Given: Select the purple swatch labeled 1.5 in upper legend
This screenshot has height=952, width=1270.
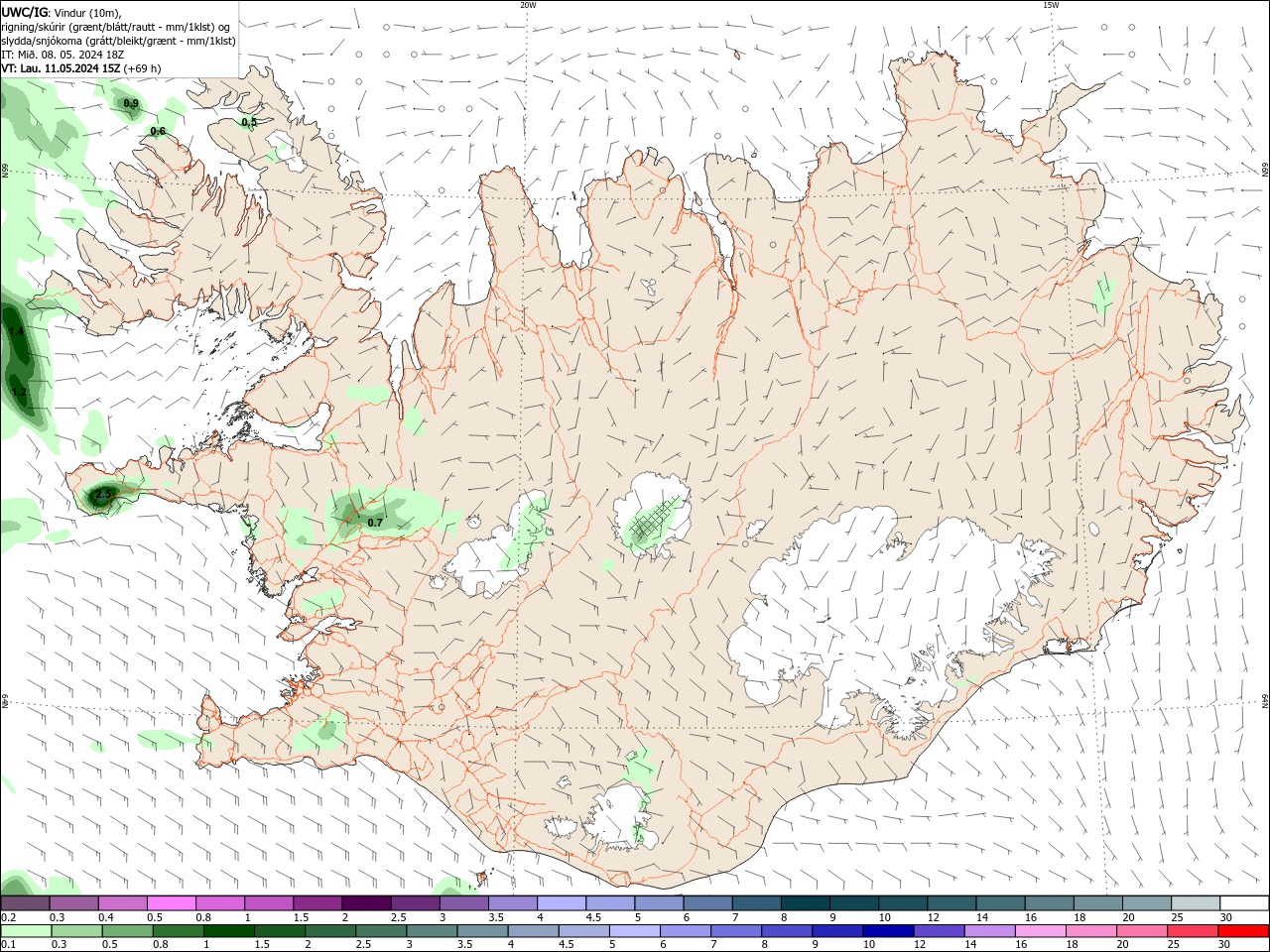Looking at the screenshot, I should [x=317, y=903].
